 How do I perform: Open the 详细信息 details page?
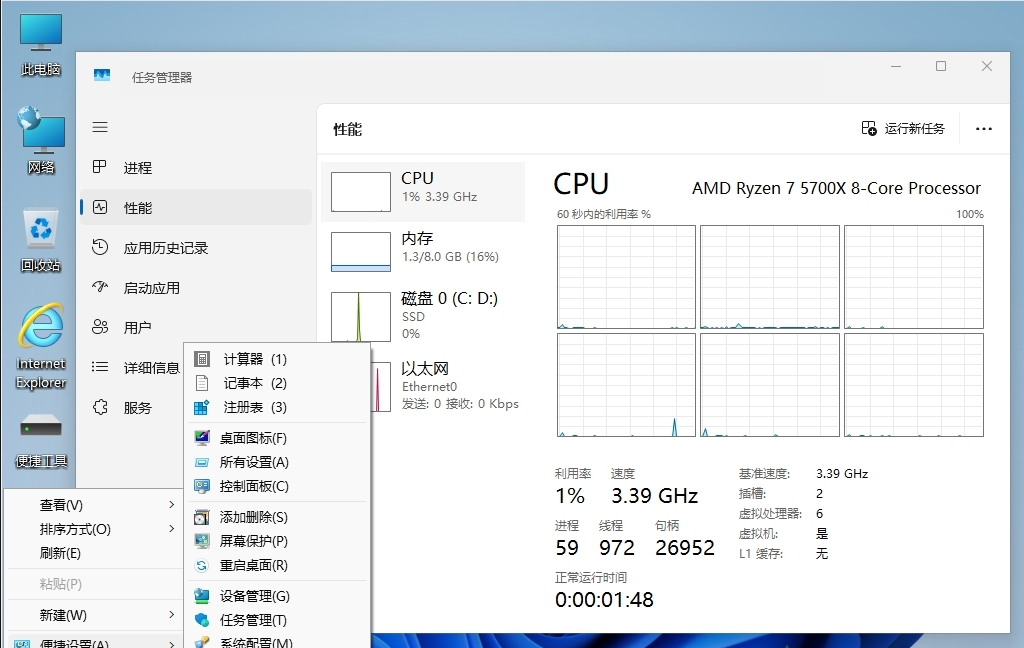click(x=134, y=368)
